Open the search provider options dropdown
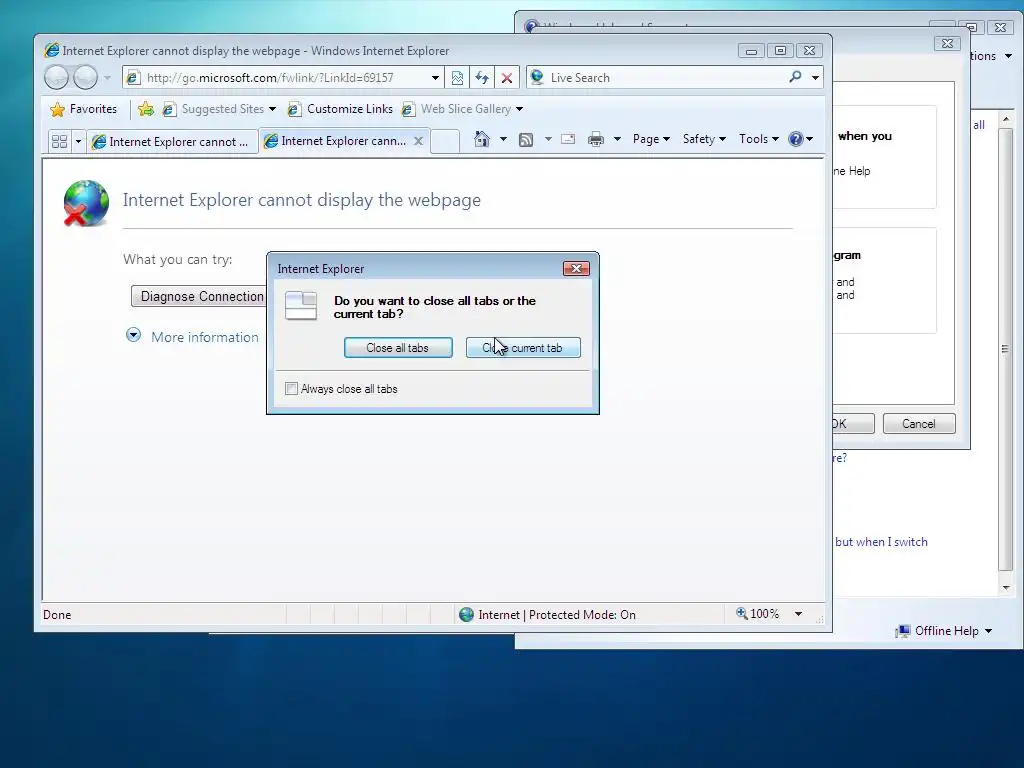This screenshot has height=768, width=1024. pos(815,78)
